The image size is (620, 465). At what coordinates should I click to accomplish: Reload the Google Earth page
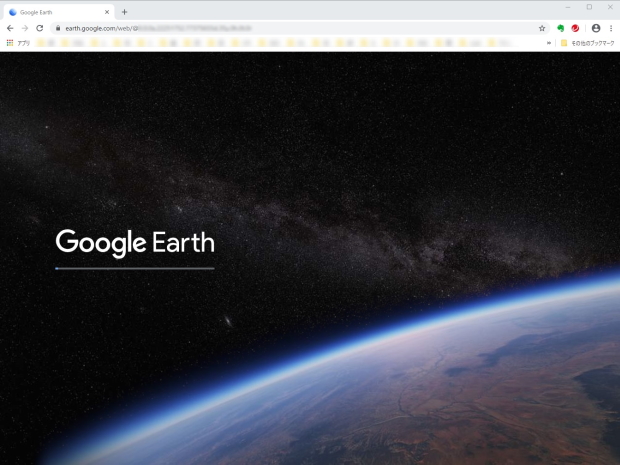[40, 28]
